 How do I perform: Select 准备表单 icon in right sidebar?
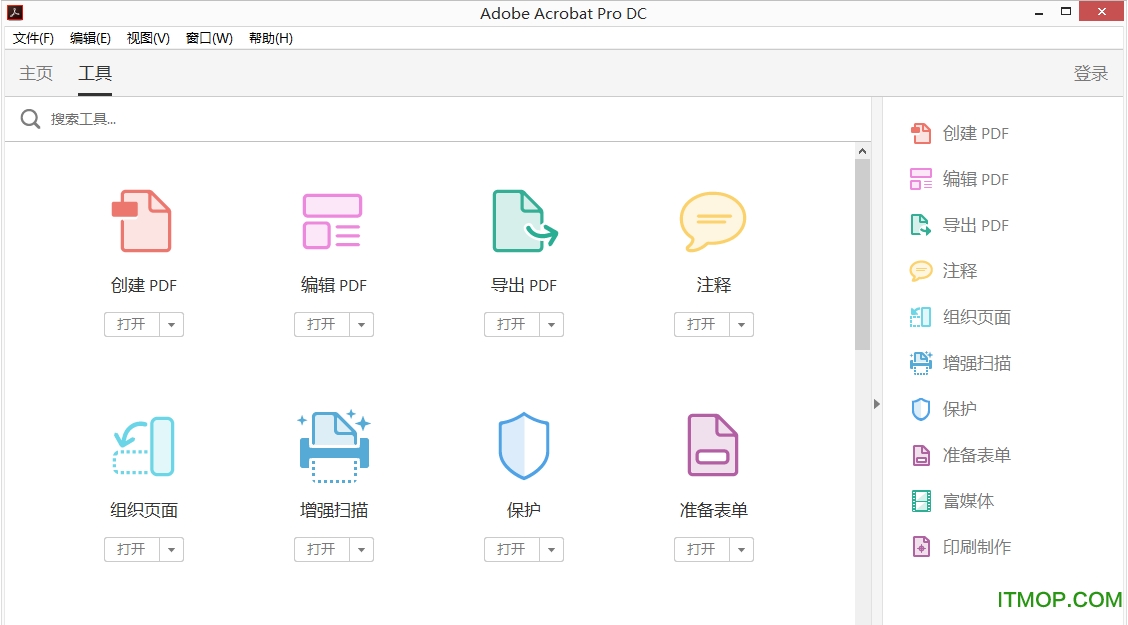click(x=921, y=455)
